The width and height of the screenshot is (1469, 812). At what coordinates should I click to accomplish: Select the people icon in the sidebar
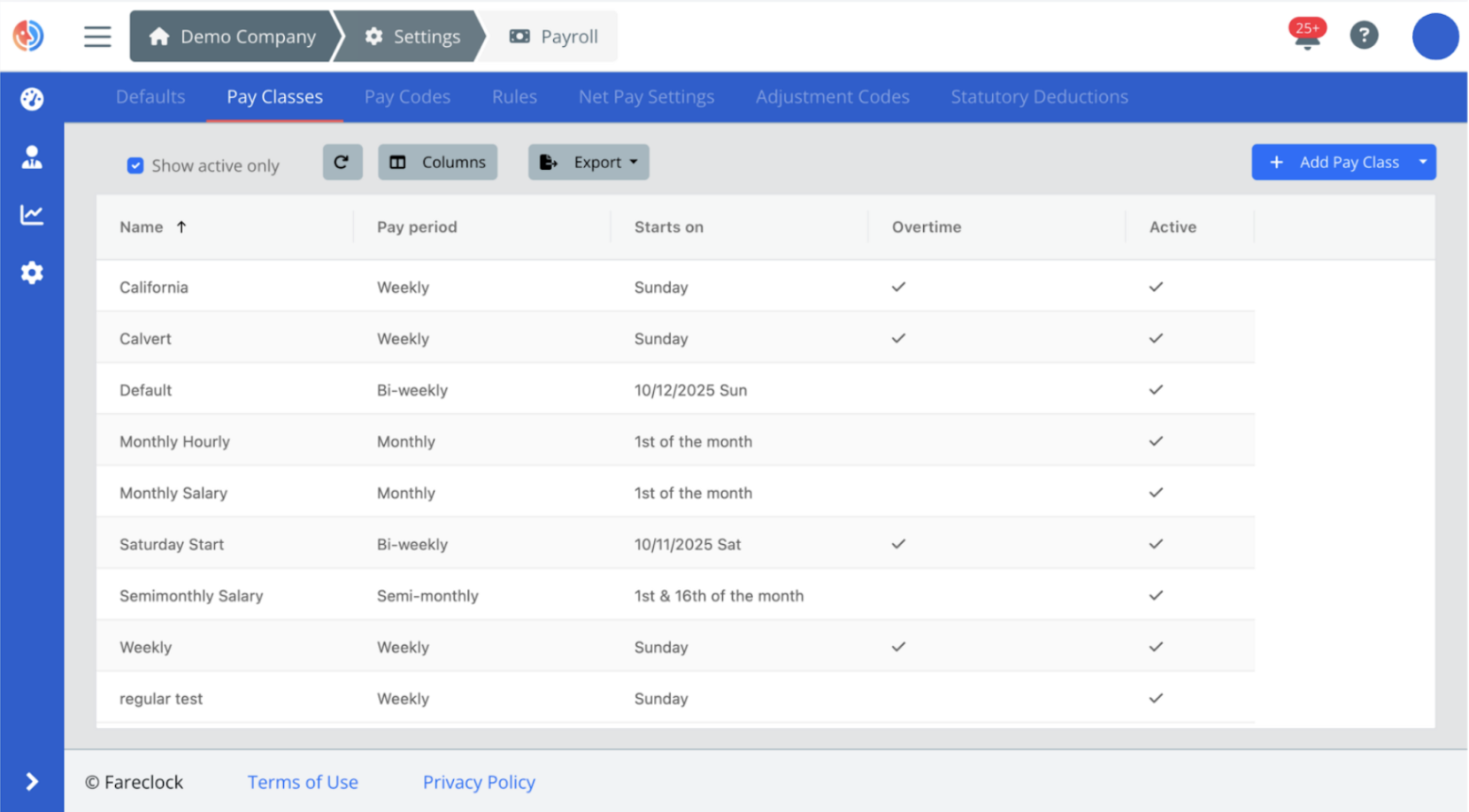pos(32,157)
